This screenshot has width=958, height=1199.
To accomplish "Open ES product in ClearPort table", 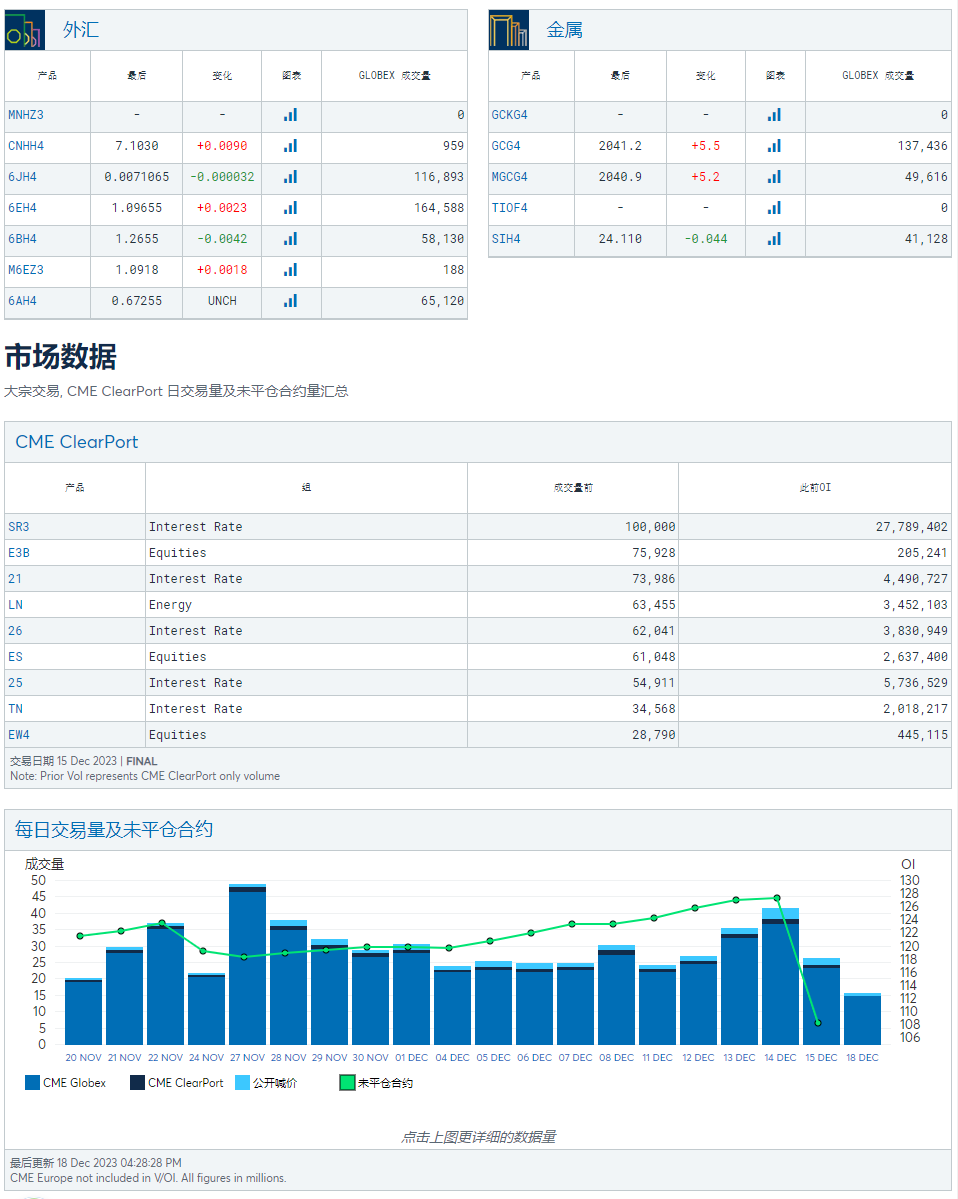I will pyautogui.click(x=15, y=657).
